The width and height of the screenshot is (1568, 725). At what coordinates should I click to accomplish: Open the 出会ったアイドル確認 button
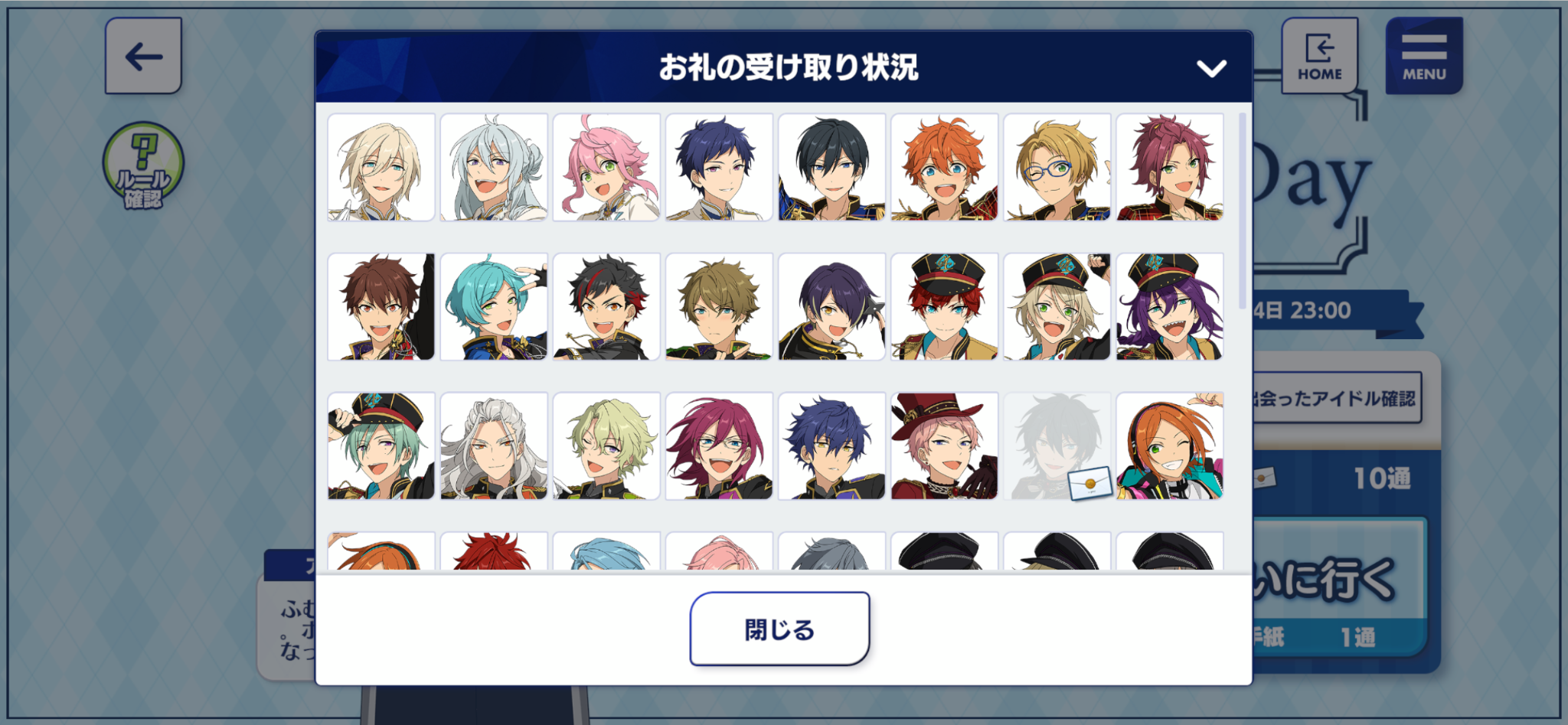(1337, 398)
